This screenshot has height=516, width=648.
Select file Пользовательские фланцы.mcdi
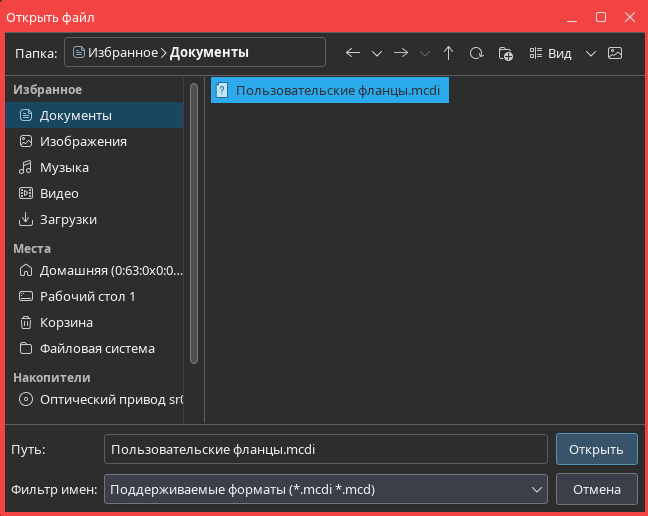[330, 90]
